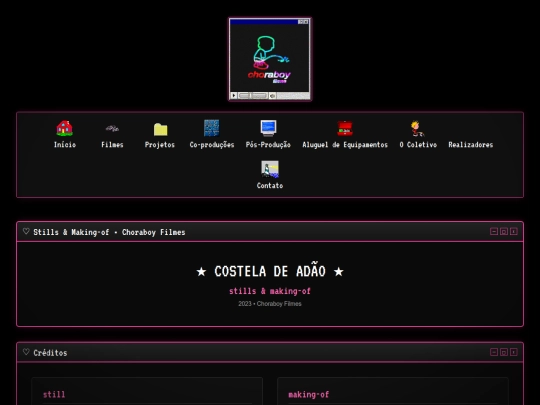Click the heart icon in Créditos title
This screenshot has height=405, width=540.
tap(26, 352)
